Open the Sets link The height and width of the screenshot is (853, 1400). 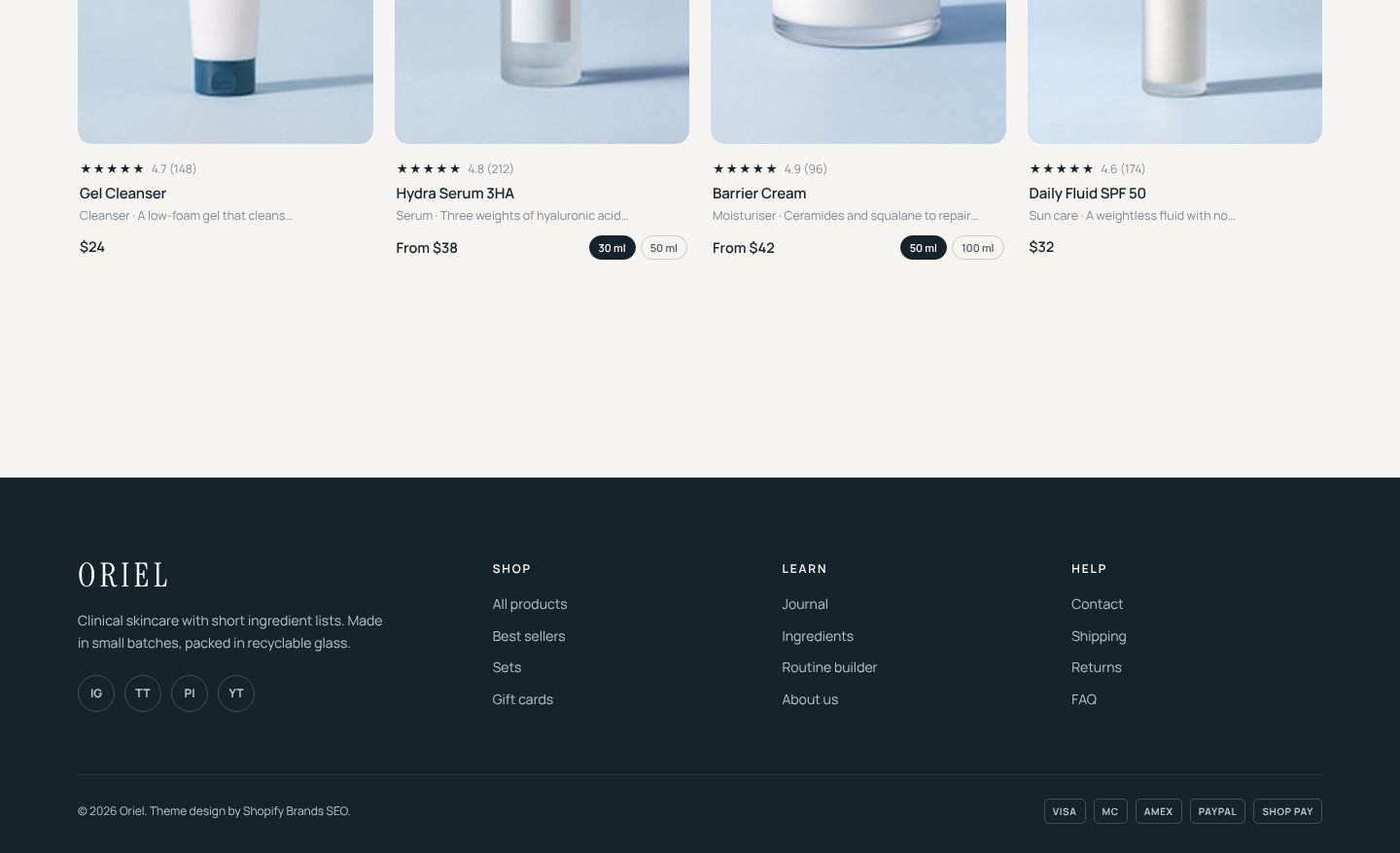[x=507, y=667]
